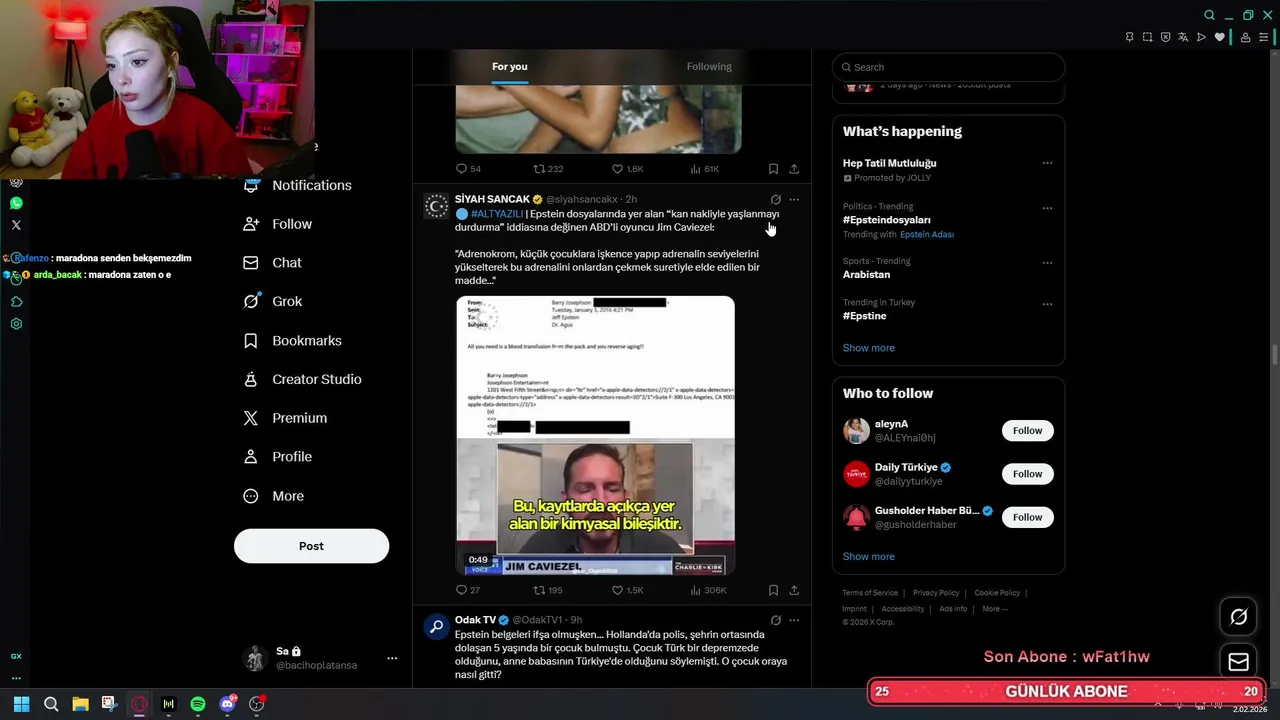Open the floating Grok button
The height and width of the screenshot is (720, 1280).
coord(1238,617)
